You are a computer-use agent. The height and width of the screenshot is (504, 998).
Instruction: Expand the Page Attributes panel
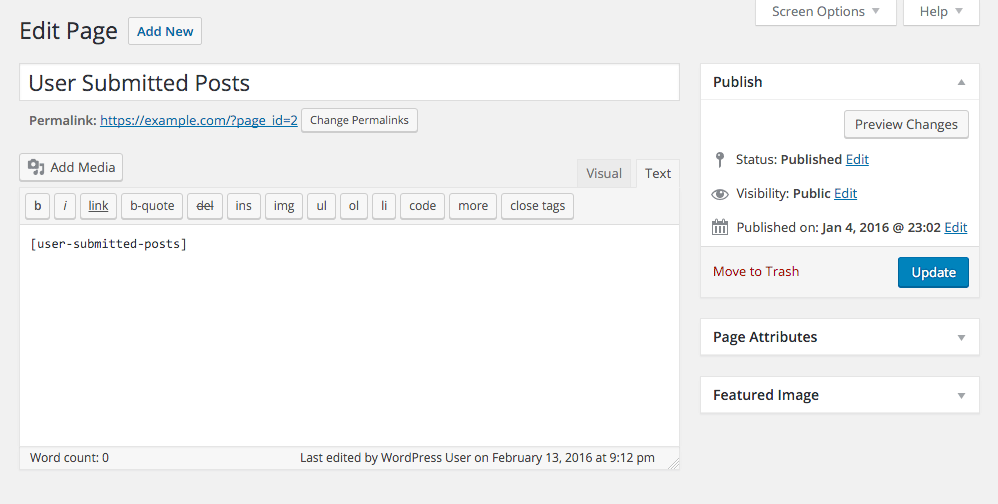pos(961,337)
